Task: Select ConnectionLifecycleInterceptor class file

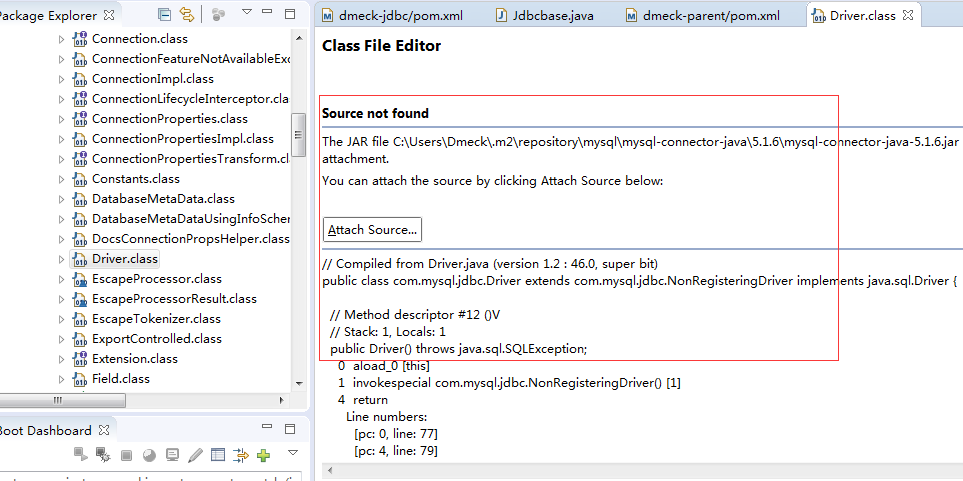Action: [x=190, y=99]
